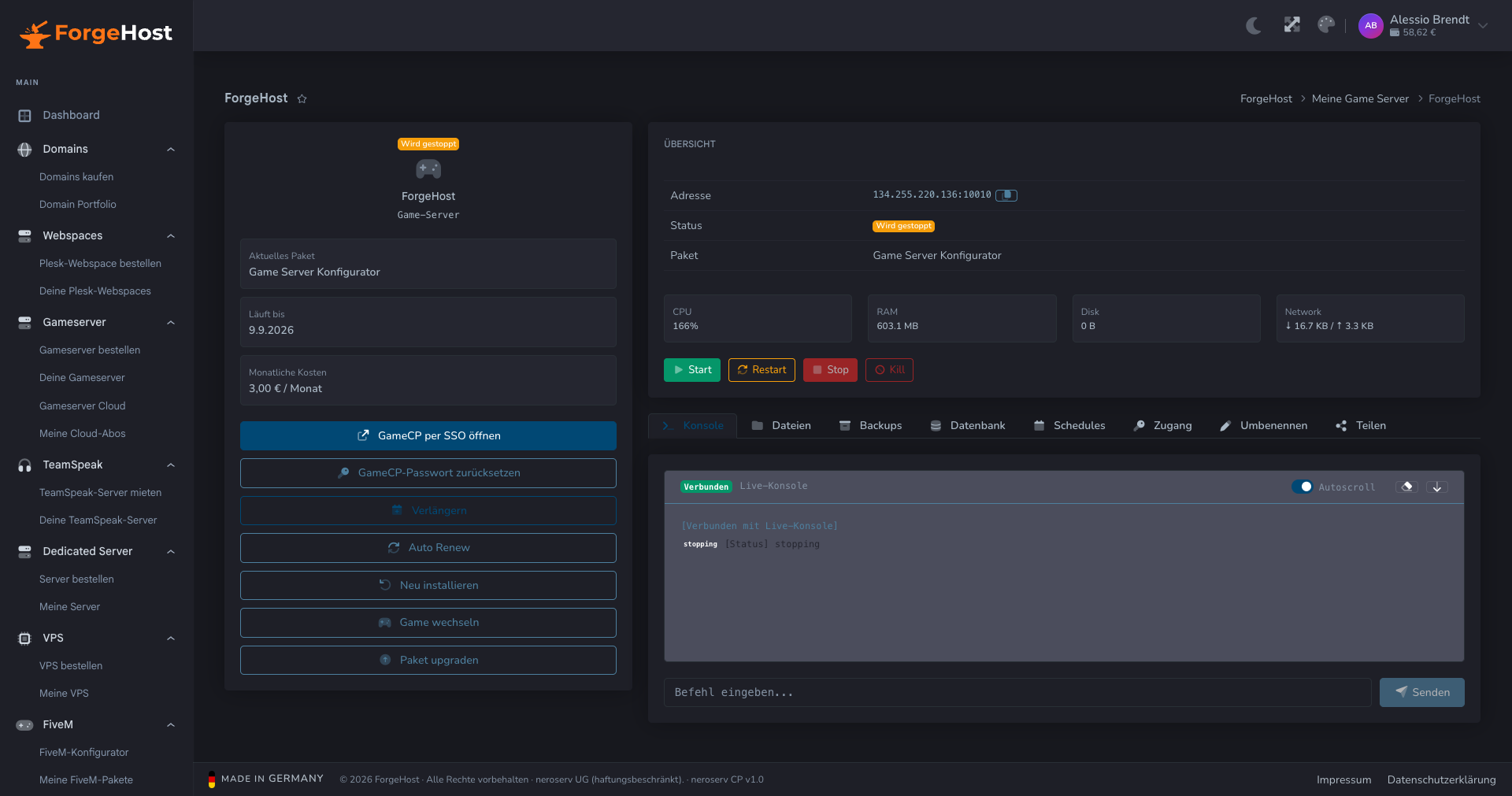Screen dimensions: 1512x796
Task: Kill the server process
Action: pos(889,370)
